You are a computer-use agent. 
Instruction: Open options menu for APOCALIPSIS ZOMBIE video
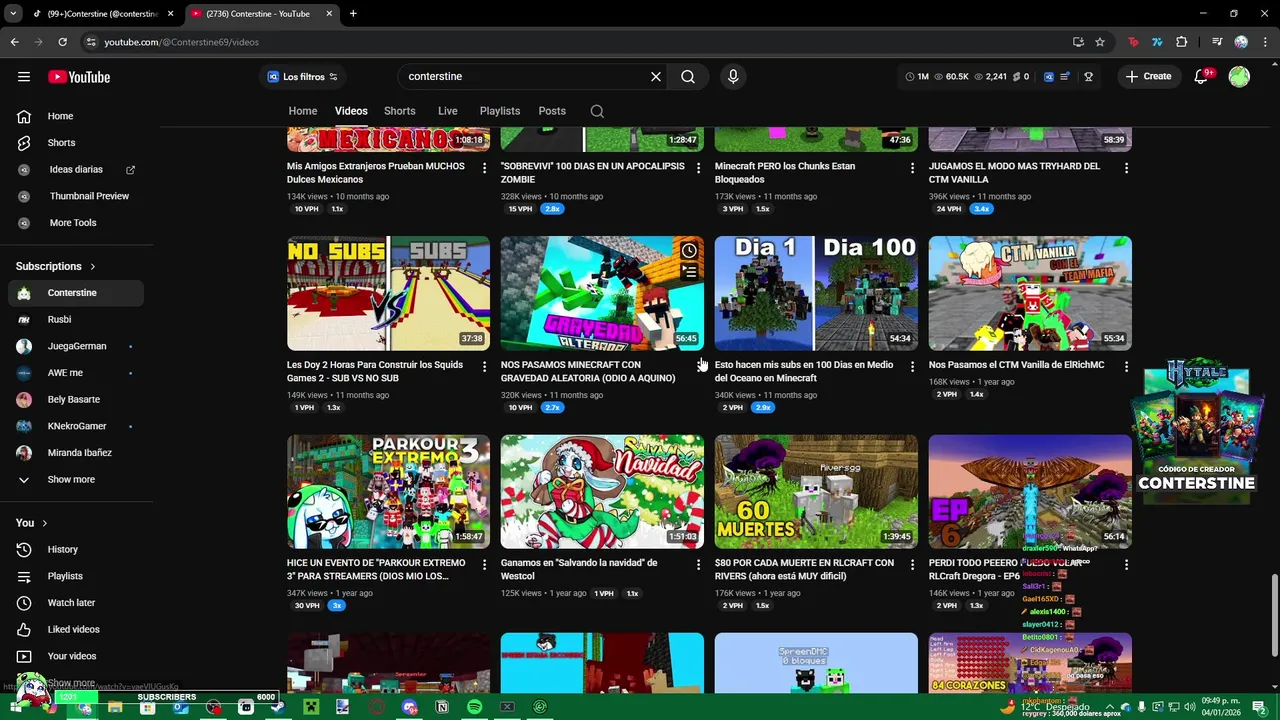(698, 168)
